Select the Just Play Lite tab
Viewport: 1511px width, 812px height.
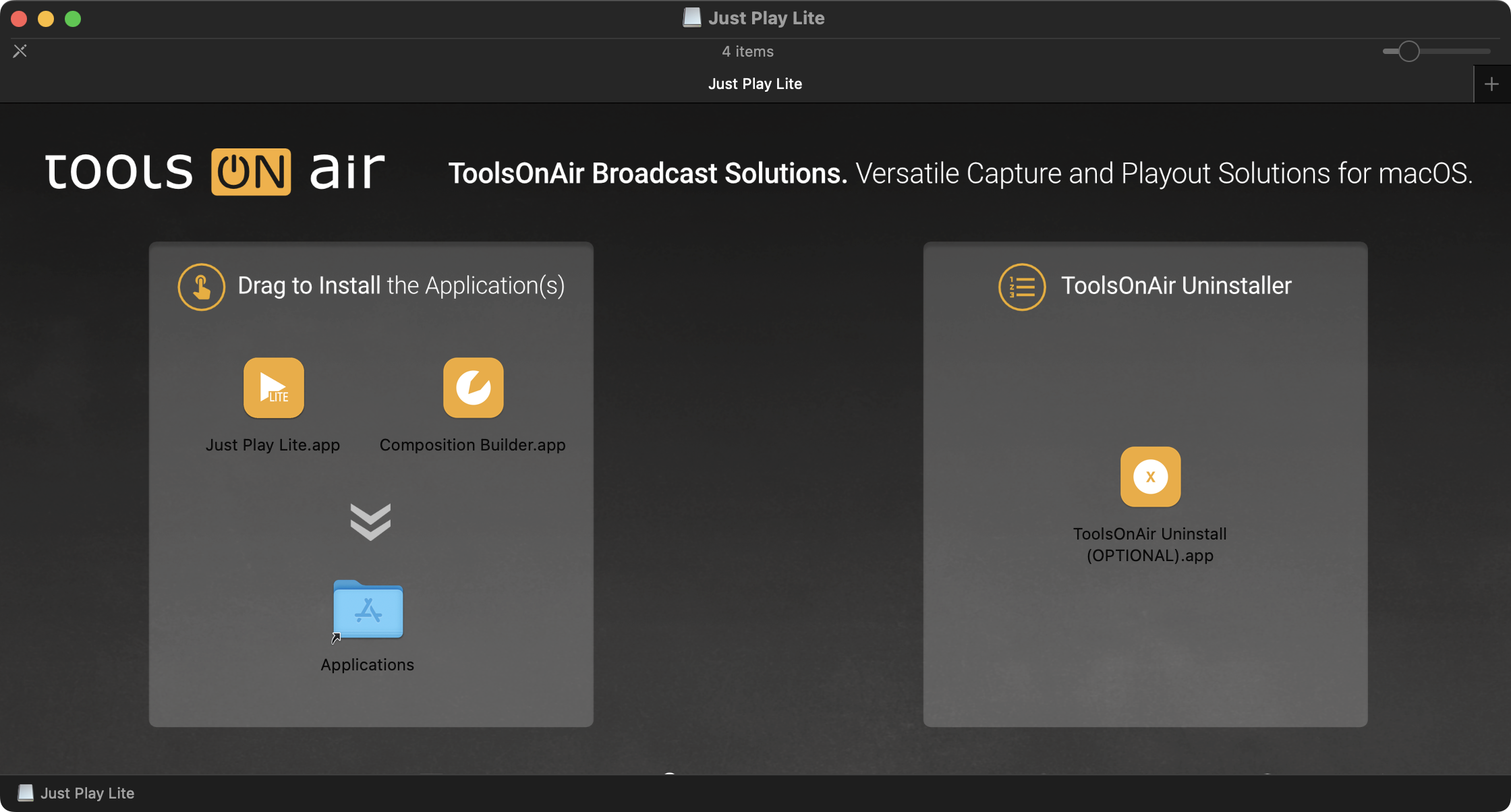click(755, 84)
